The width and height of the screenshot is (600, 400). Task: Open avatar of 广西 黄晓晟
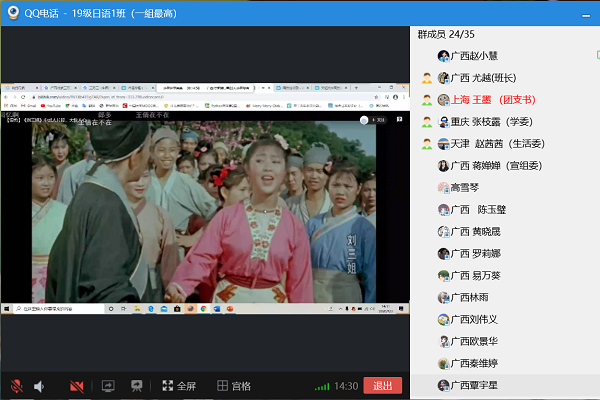(x=443, y=232)
